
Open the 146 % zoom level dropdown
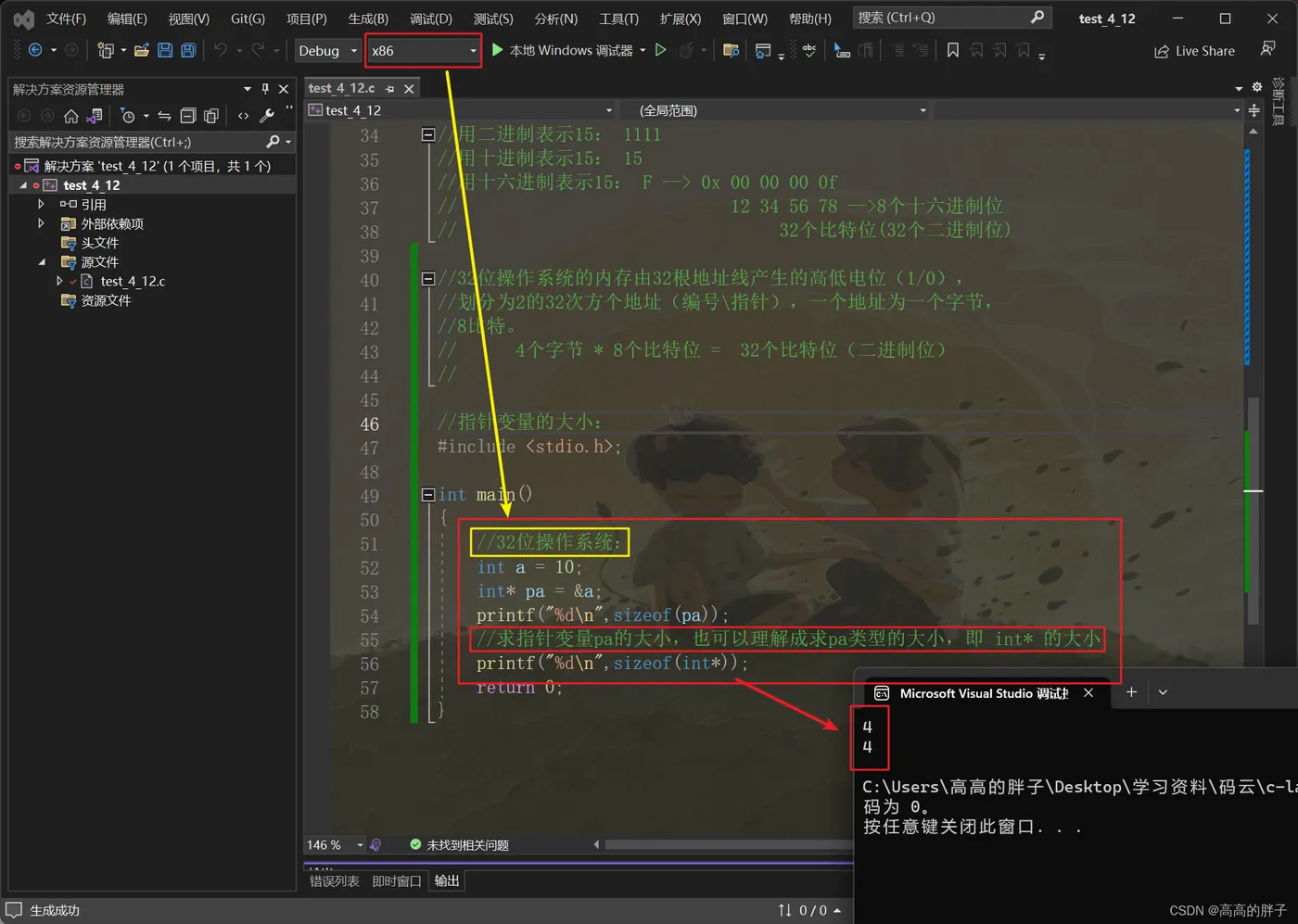335,845
